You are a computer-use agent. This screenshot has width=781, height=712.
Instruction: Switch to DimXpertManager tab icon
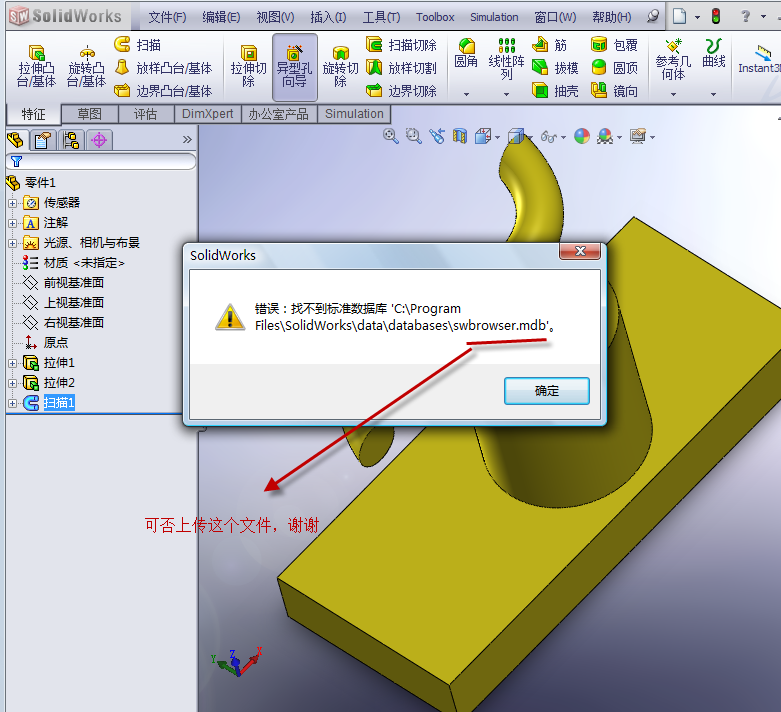99,140
